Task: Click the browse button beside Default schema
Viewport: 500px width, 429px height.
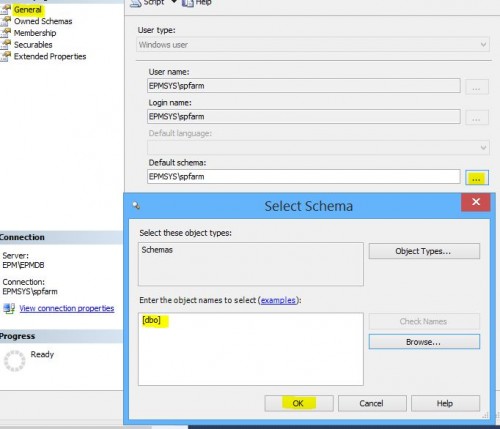Action: 477,178
